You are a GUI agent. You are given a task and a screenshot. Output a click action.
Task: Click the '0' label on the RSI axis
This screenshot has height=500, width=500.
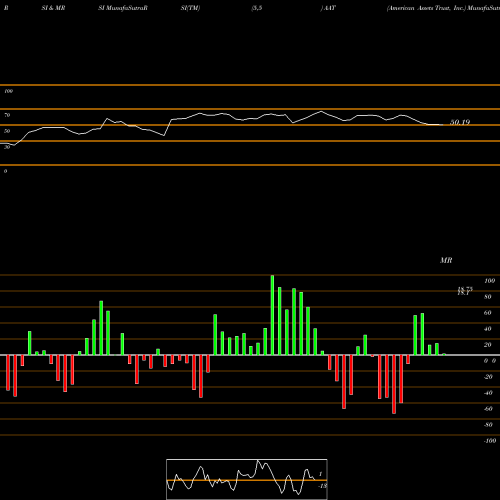(5, 171)
